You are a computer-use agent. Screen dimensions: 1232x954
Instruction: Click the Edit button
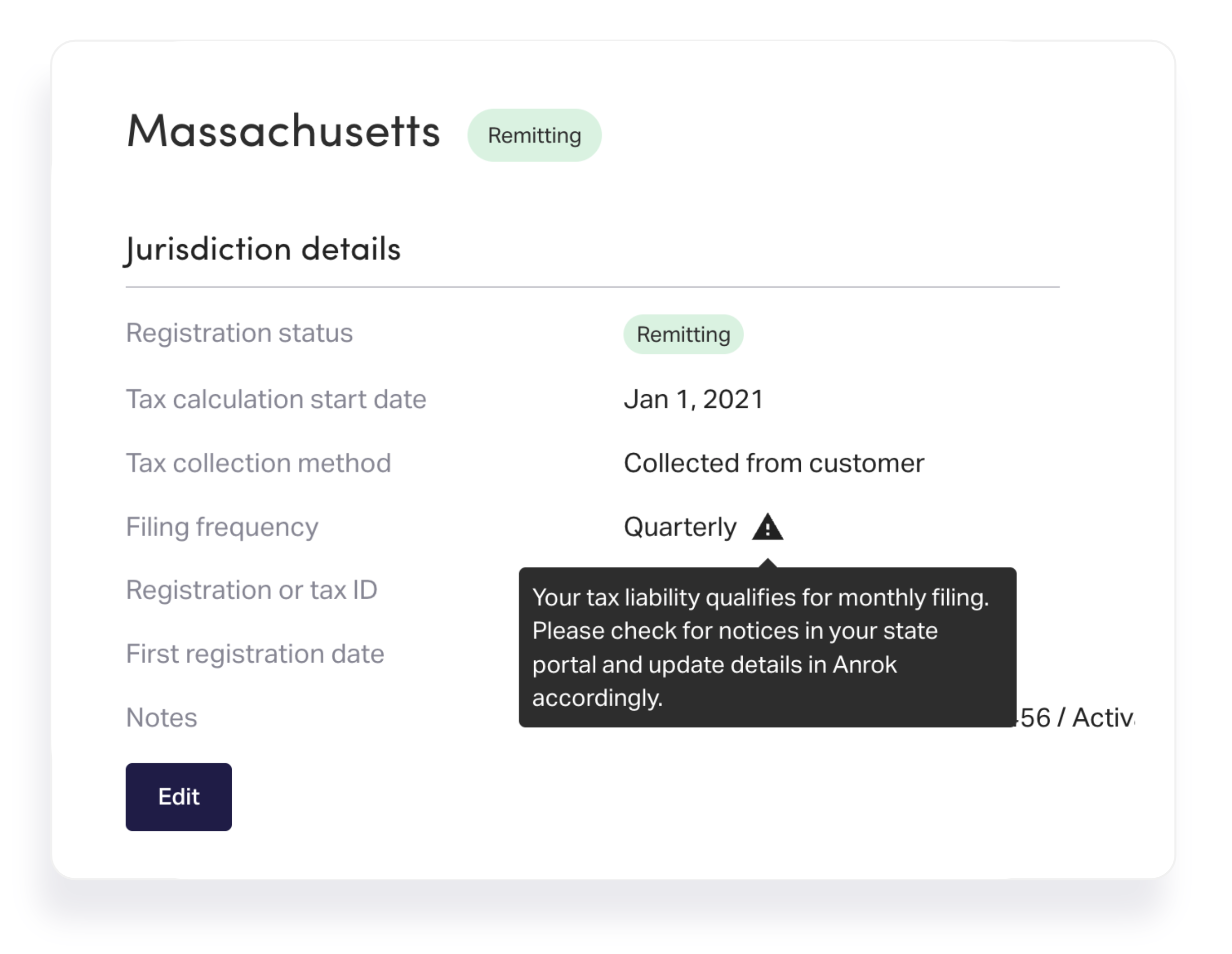178,796
